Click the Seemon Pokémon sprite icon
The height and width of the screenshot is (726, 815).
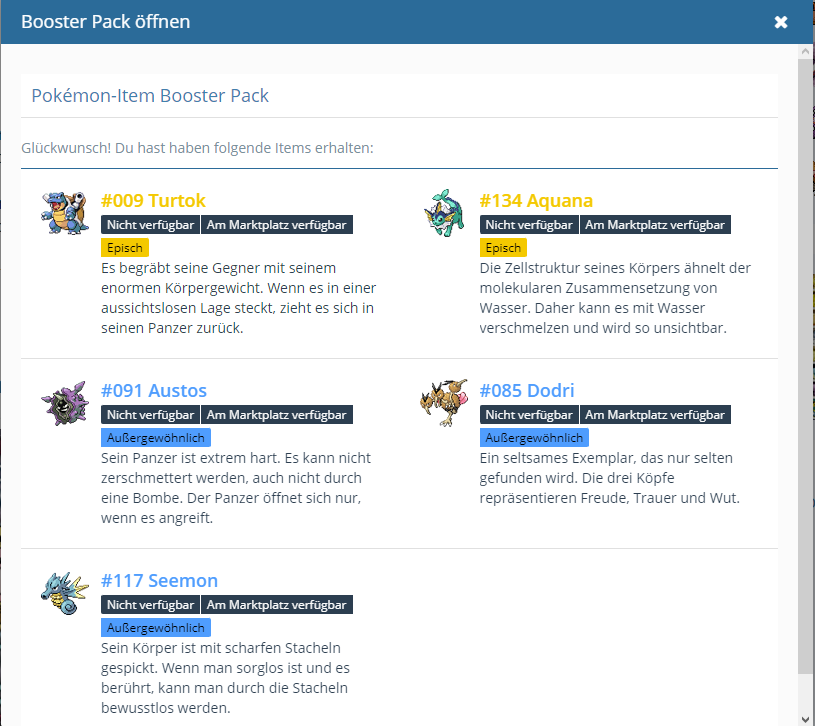click(65, 594)
